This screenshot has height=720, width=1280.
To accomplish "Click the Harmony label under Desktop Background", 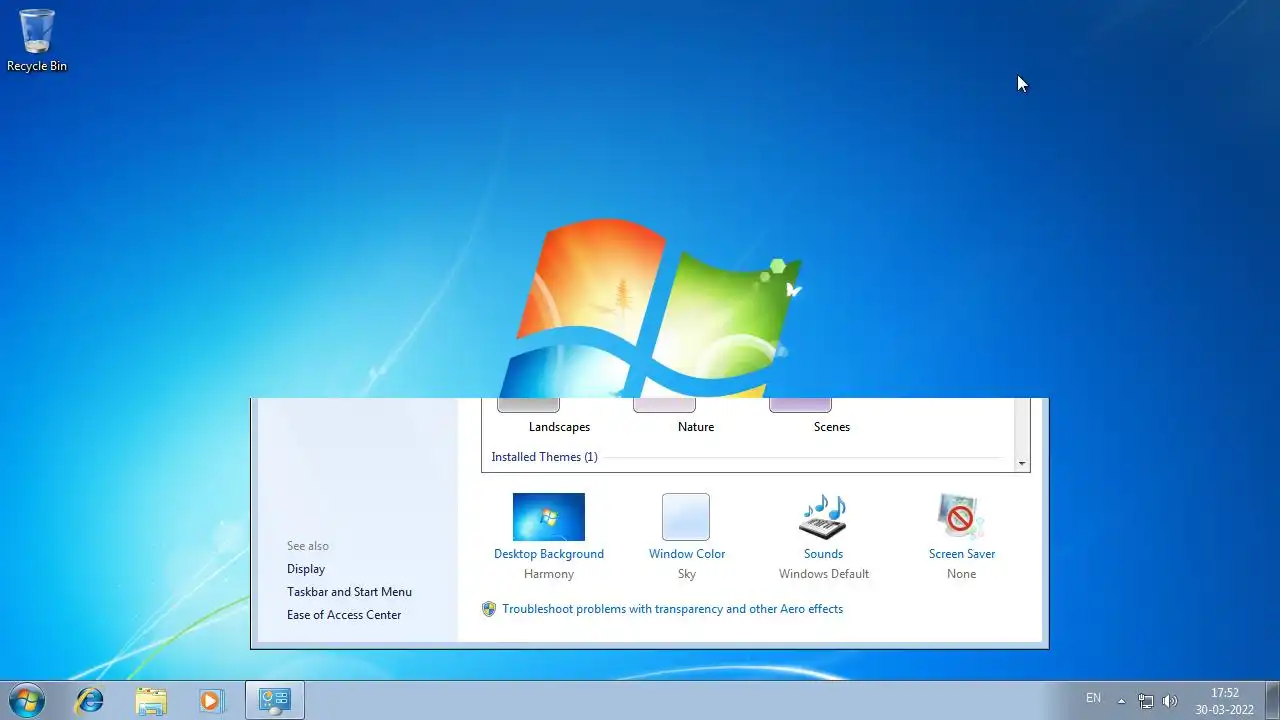I will pos(549,574).
